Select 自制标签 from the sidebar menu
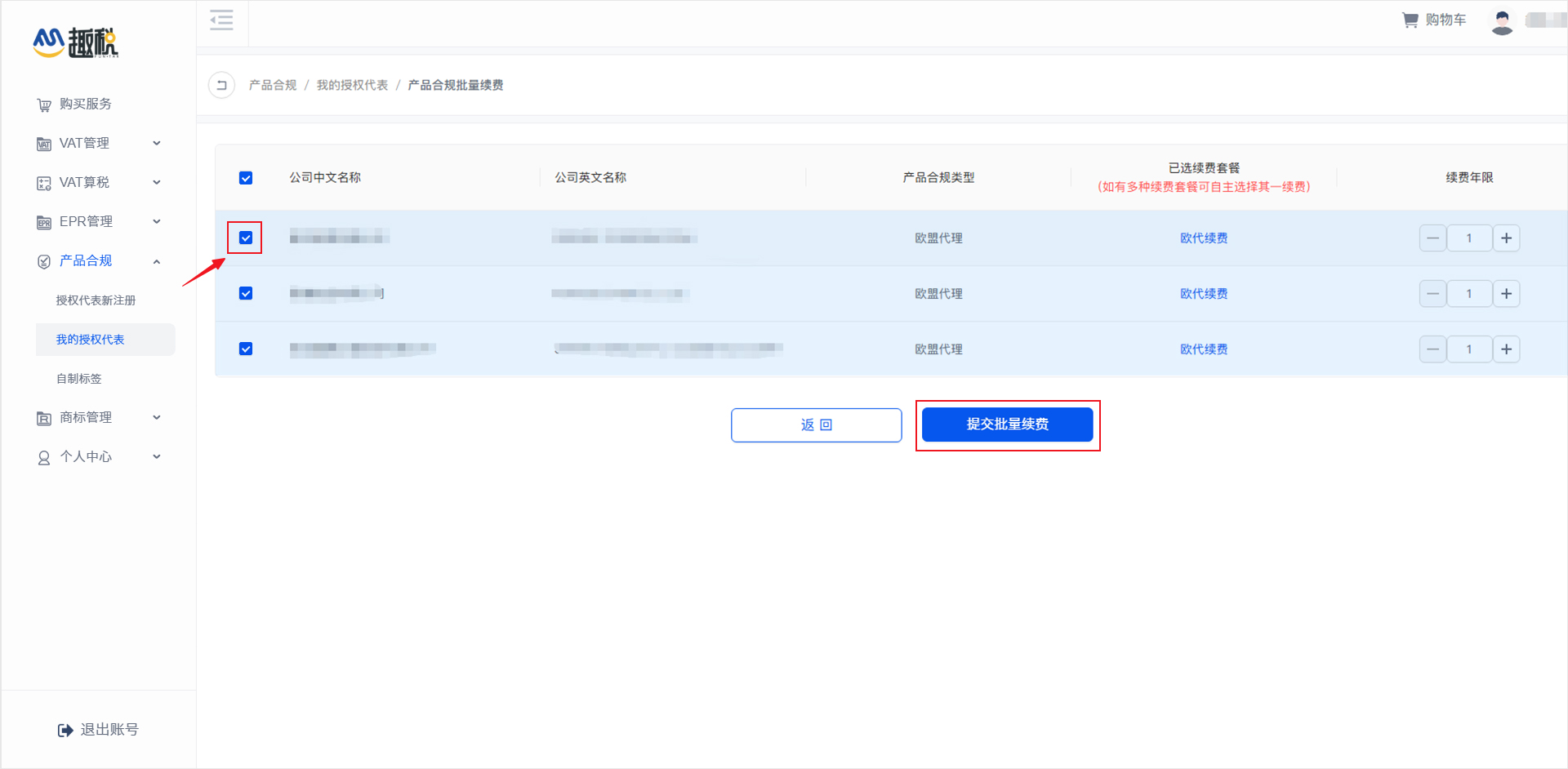 [78, 378]
